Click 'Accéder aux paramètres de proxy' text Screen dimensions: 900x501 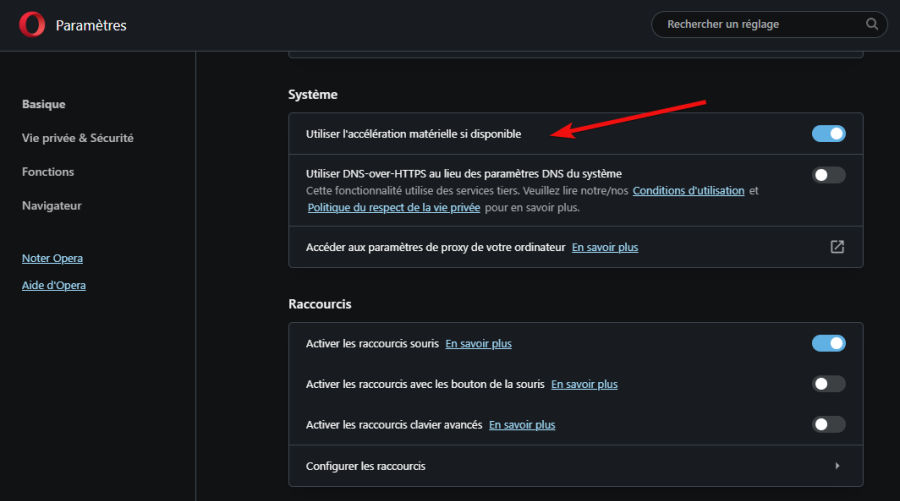pos(436,247)
